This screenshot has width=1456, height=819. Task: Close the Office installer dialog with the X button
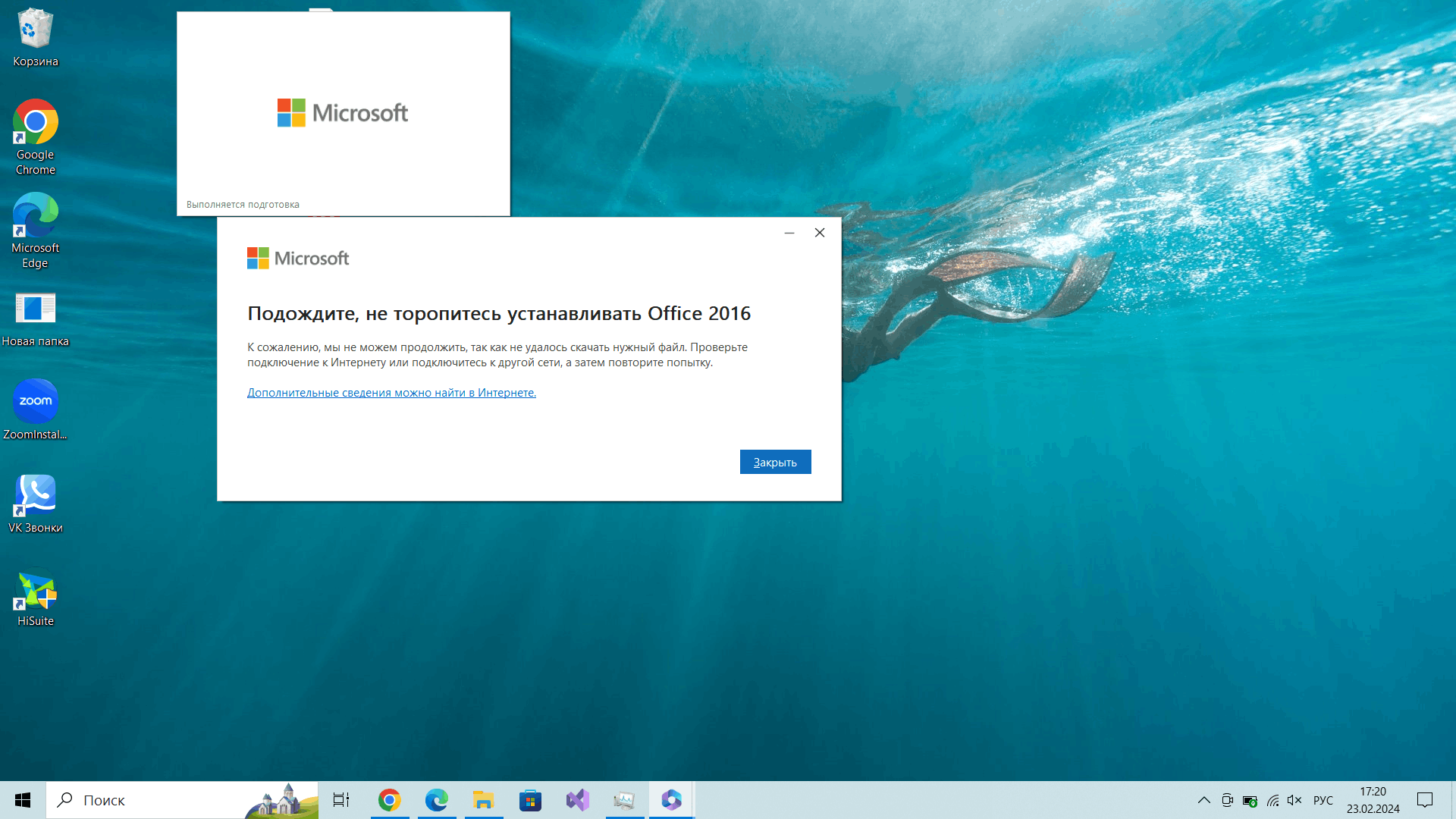click(820, 233)
